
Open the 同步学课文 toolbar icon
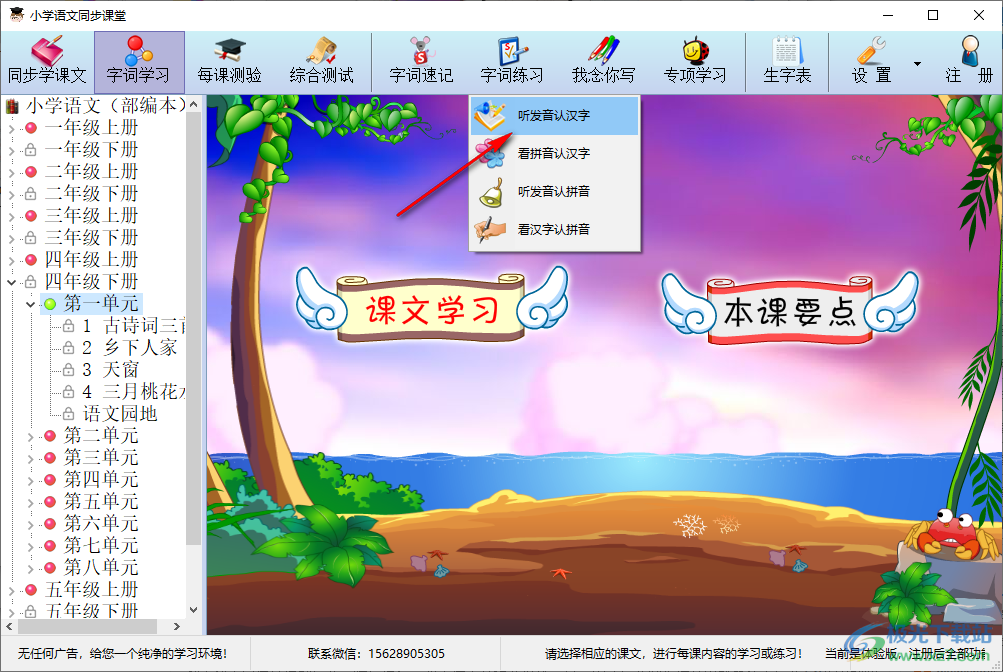[44, 60]
